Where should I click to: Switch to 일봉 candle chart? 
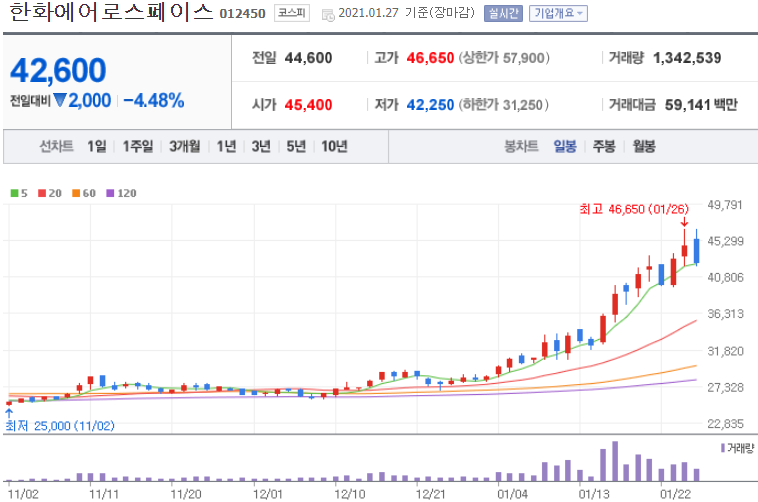565,146
